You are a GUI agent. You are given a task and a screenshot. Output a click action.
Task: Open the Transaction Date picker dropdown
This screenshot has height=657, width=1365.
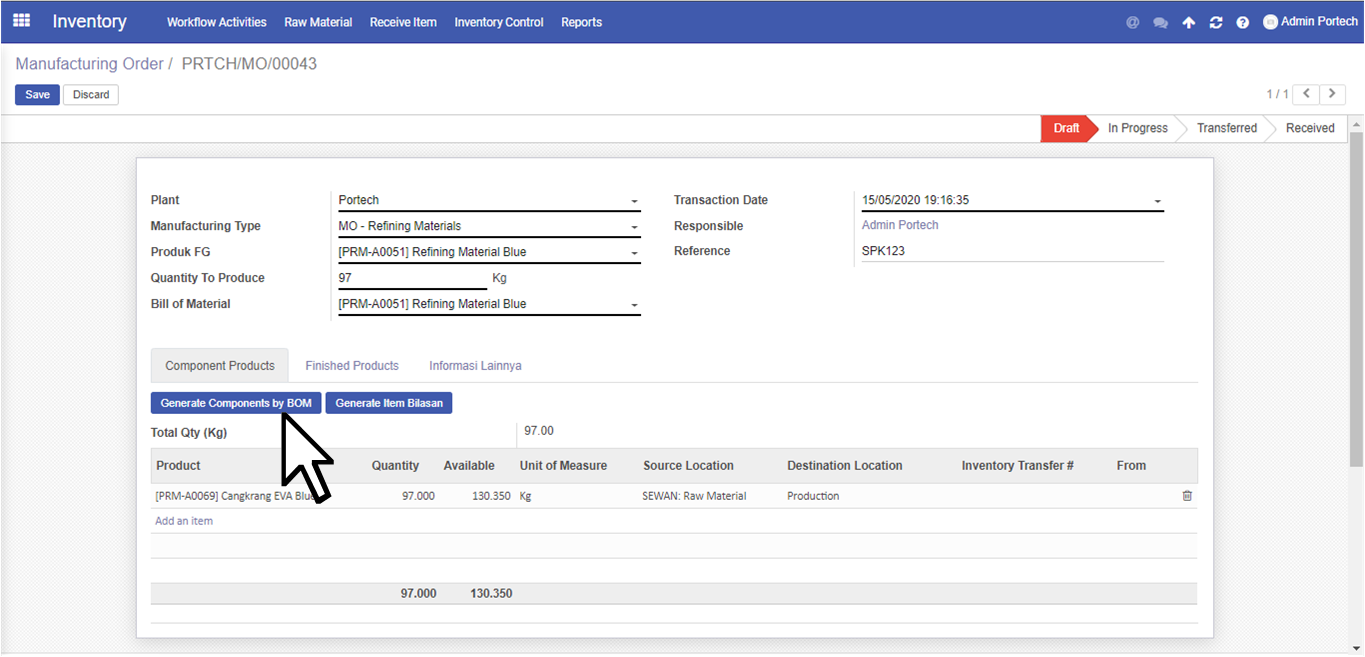pos(1157,201)
